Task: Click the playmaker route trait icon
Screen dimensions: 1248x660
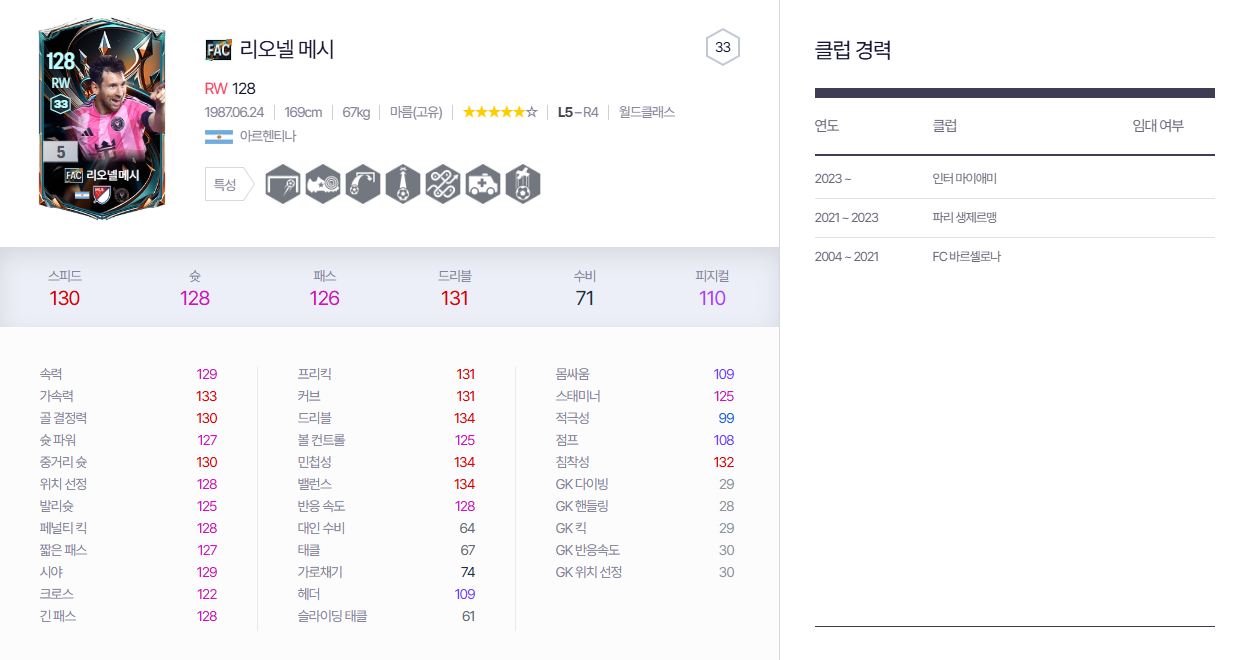Action: [443, 185]
